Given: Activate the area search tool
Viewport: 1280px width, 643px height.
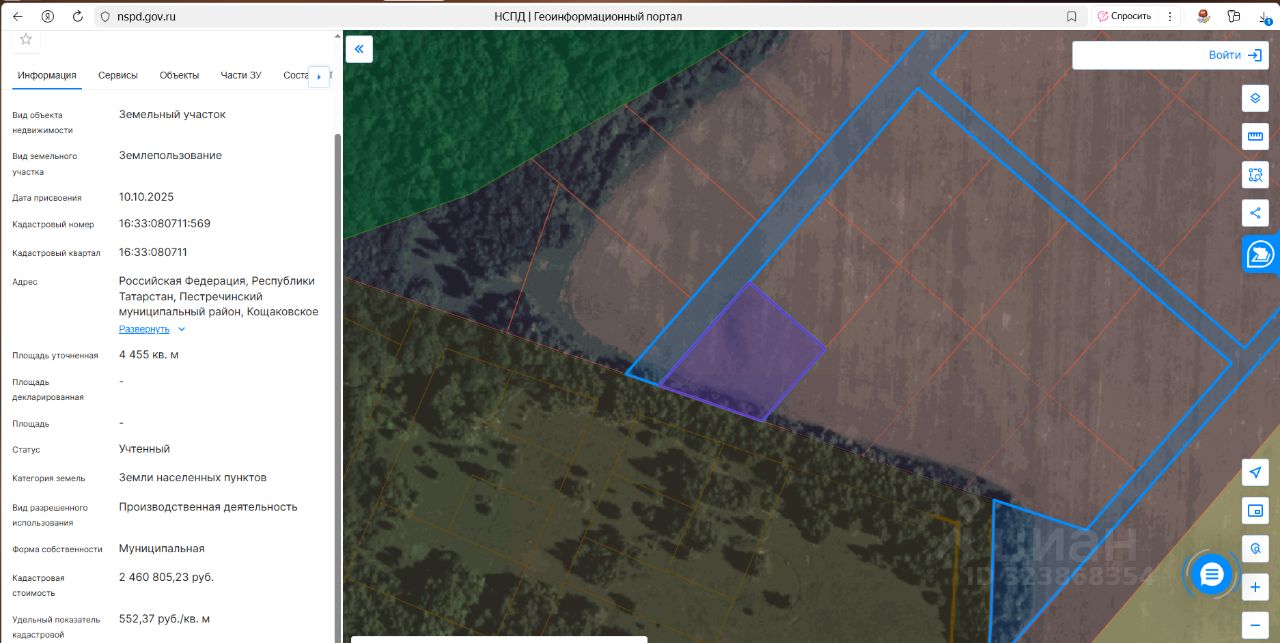Looking at the screenshot, I should click(1255, 175).
